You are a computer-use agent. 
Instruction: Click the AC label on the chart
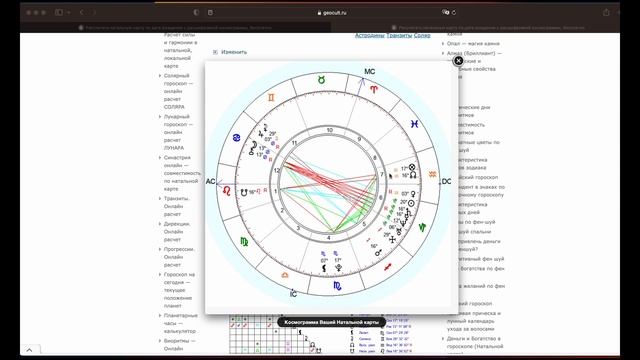(210, 182)
